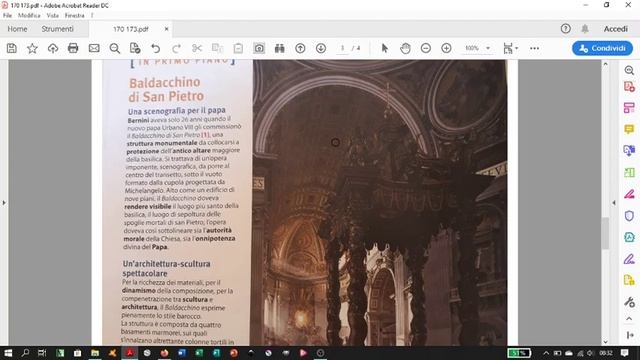Click the scissors cut icon

point(197,48)
